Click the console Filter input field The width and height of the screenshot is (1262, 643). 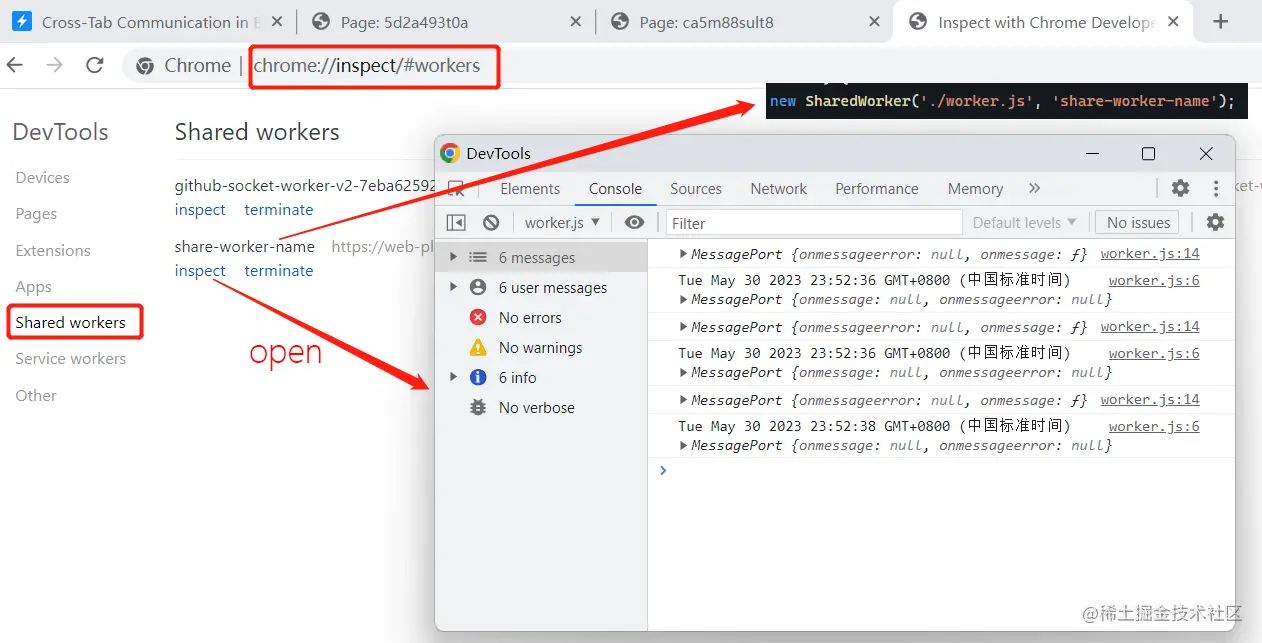click(814, 223)
